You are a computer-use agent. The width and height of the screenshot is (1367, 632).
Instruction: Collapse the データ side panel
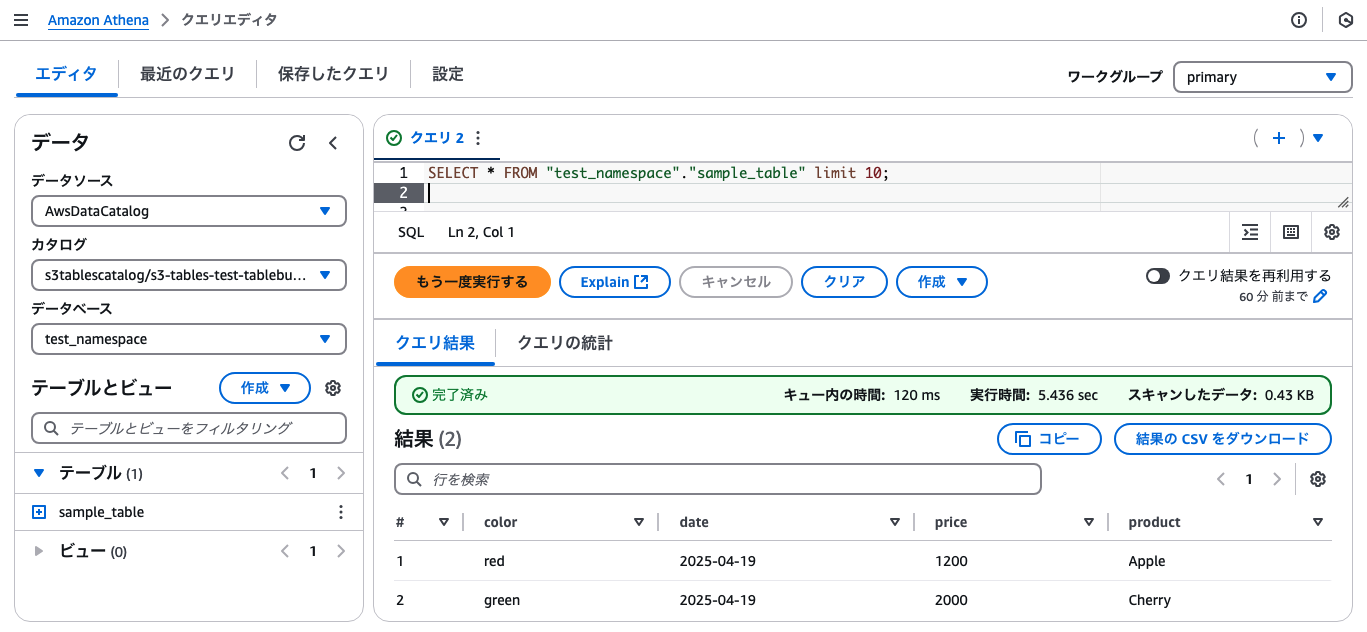(x=334, y=143)
